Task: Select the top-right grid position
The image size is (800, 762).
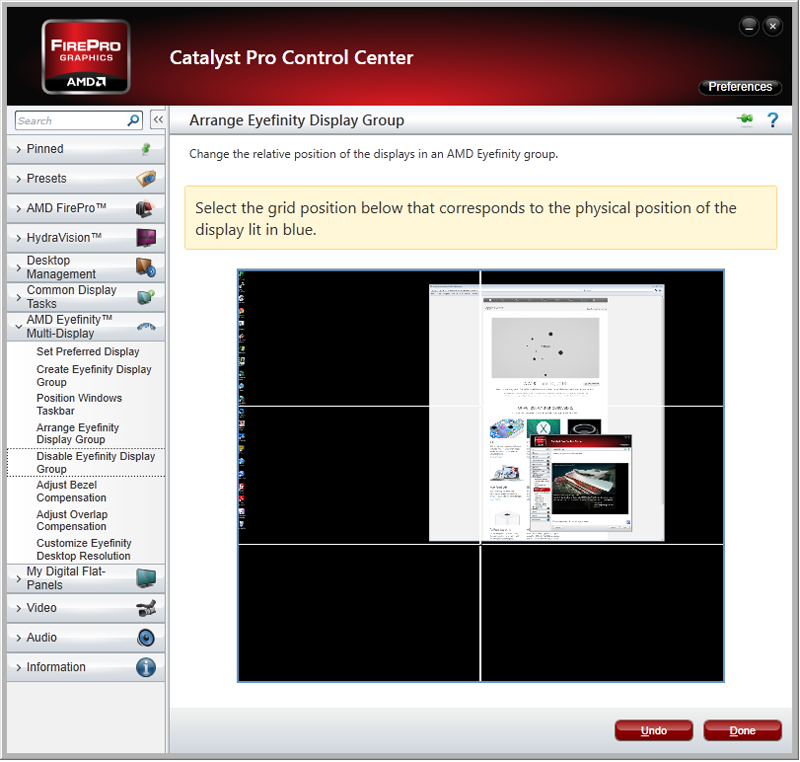Action: click(603, 338)
